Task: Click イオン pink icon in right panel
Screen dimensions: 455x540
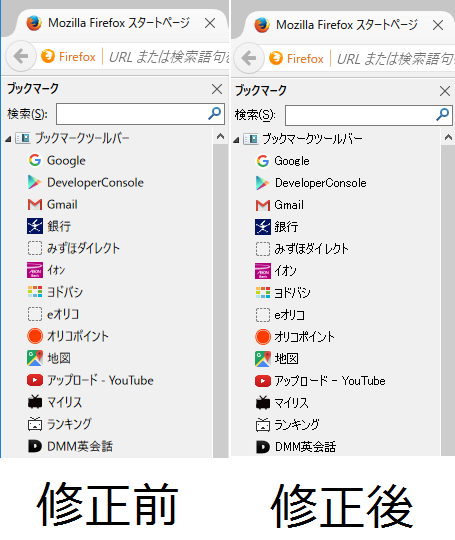Action: 263,271
